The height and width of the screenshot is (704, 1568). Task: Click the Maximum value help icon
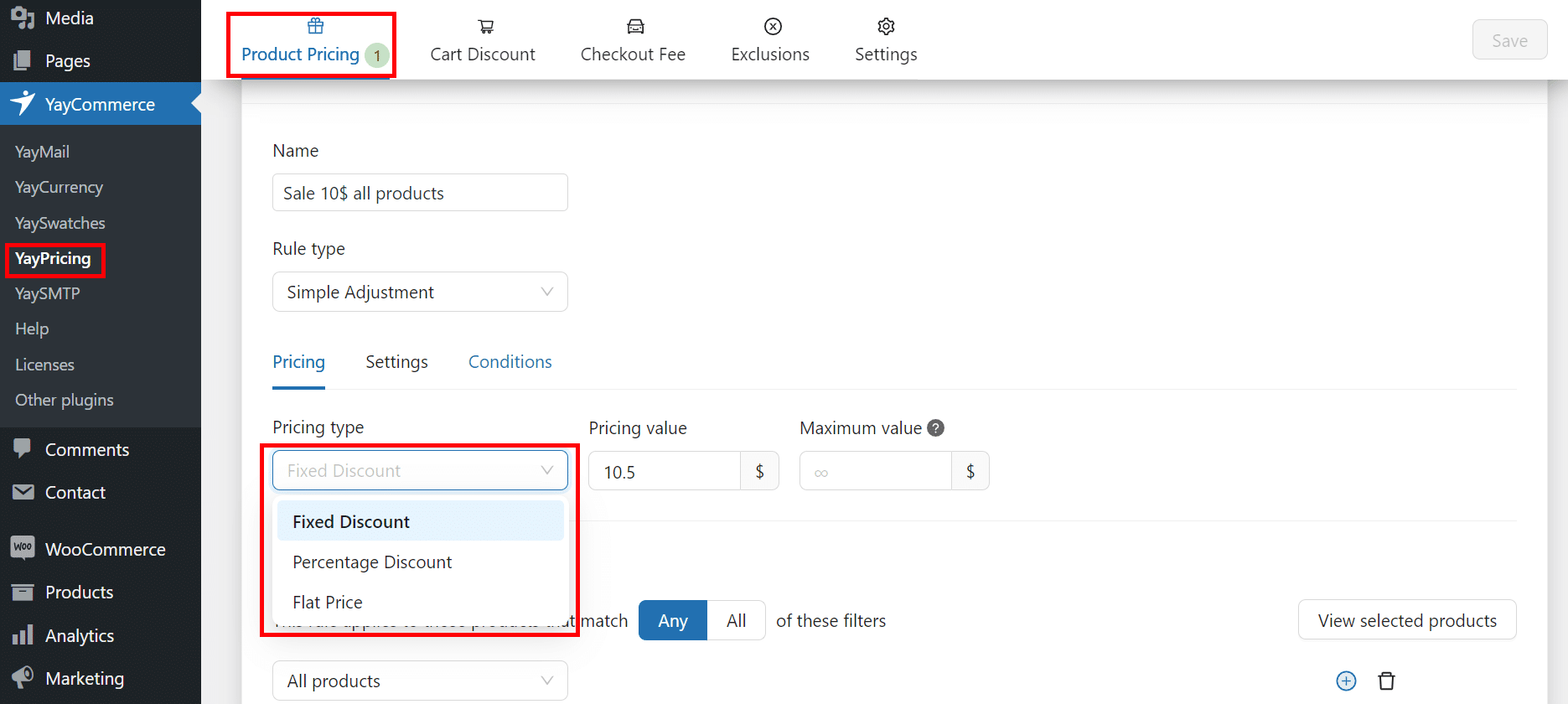(936, 428)
